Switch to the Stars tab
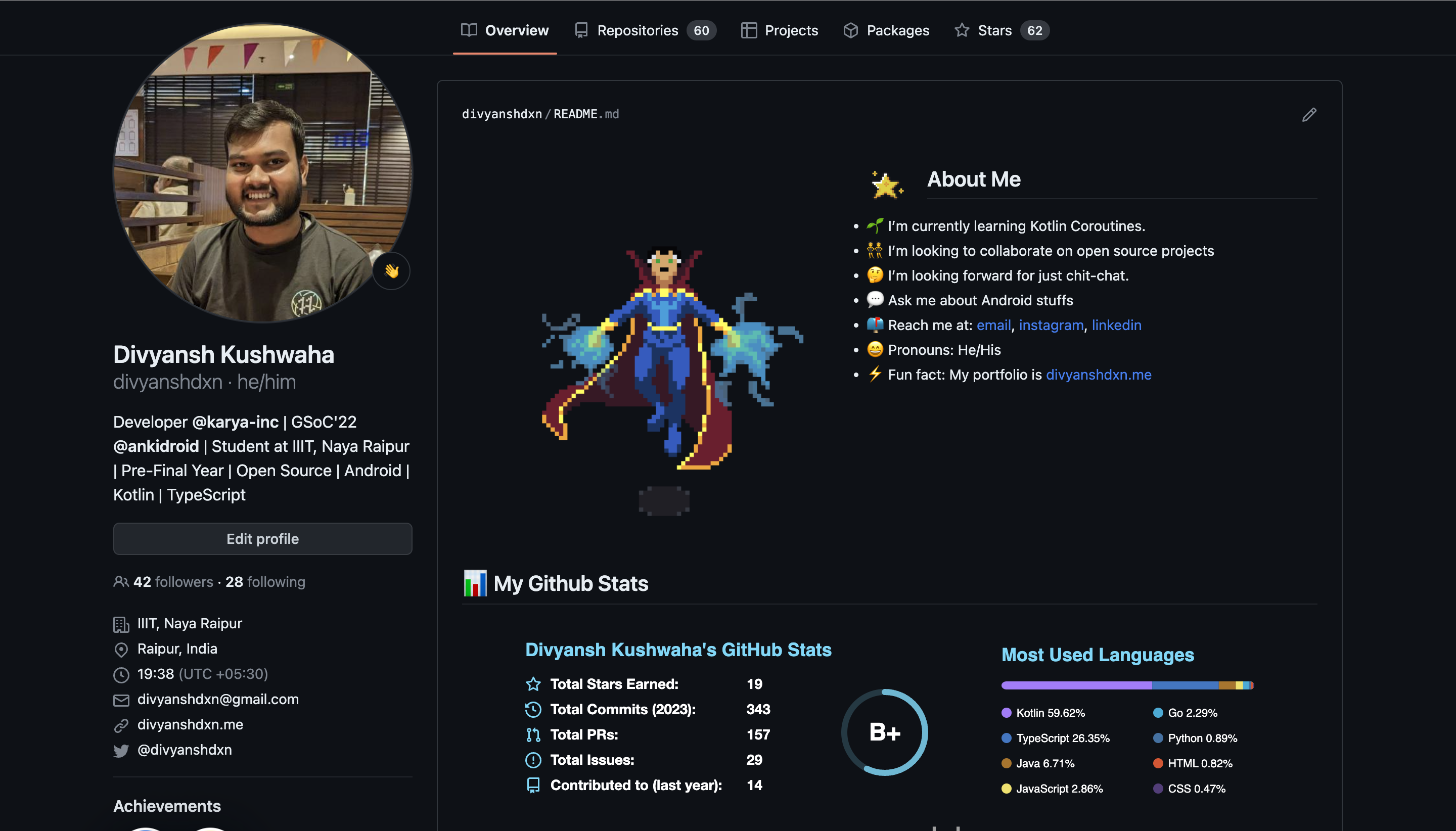Image resolution: width=1456 pixels, height=831 pixels. coord(1002,30)
